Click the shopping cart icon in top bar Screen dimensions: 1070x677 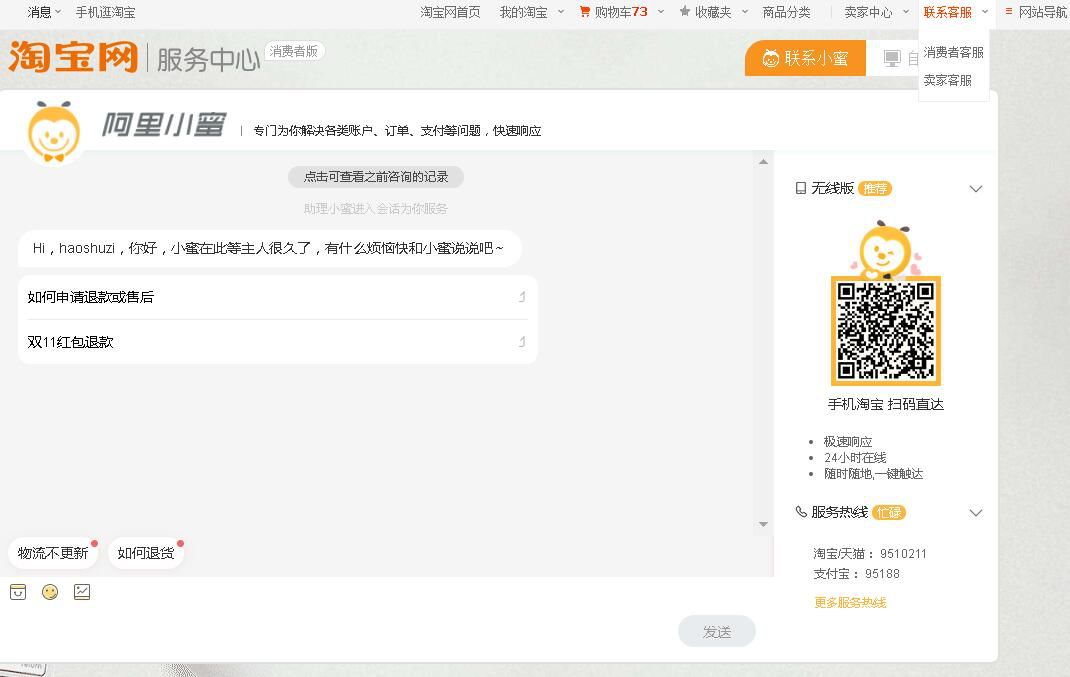pos(585,12)
